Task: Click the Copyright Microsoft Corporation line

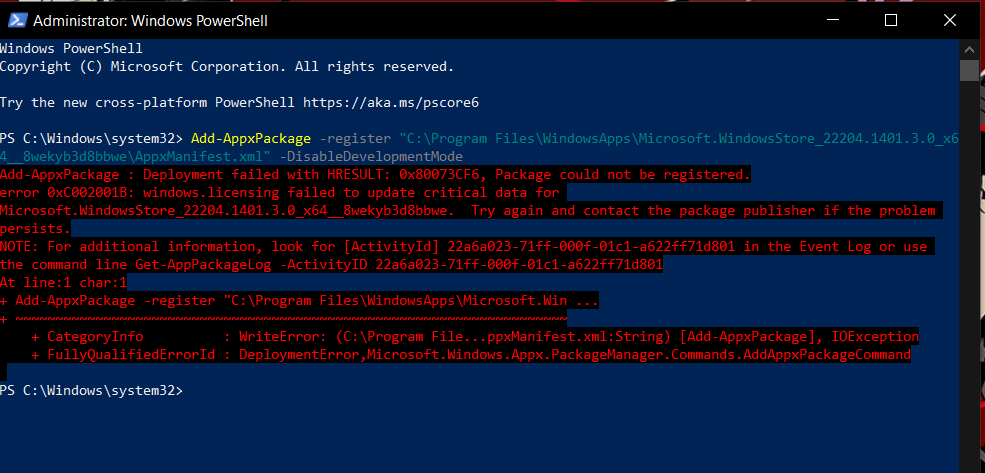Action: (227, 67)
